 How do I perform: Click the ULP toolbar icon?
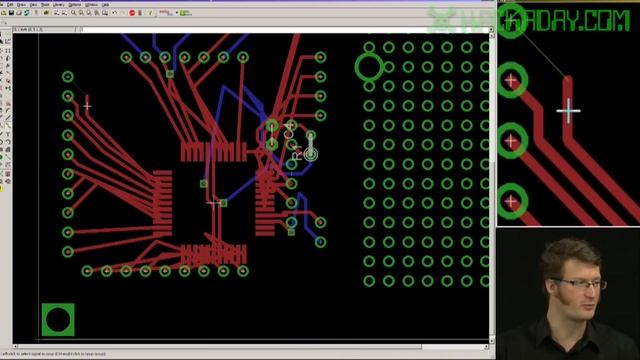[64, 13]
